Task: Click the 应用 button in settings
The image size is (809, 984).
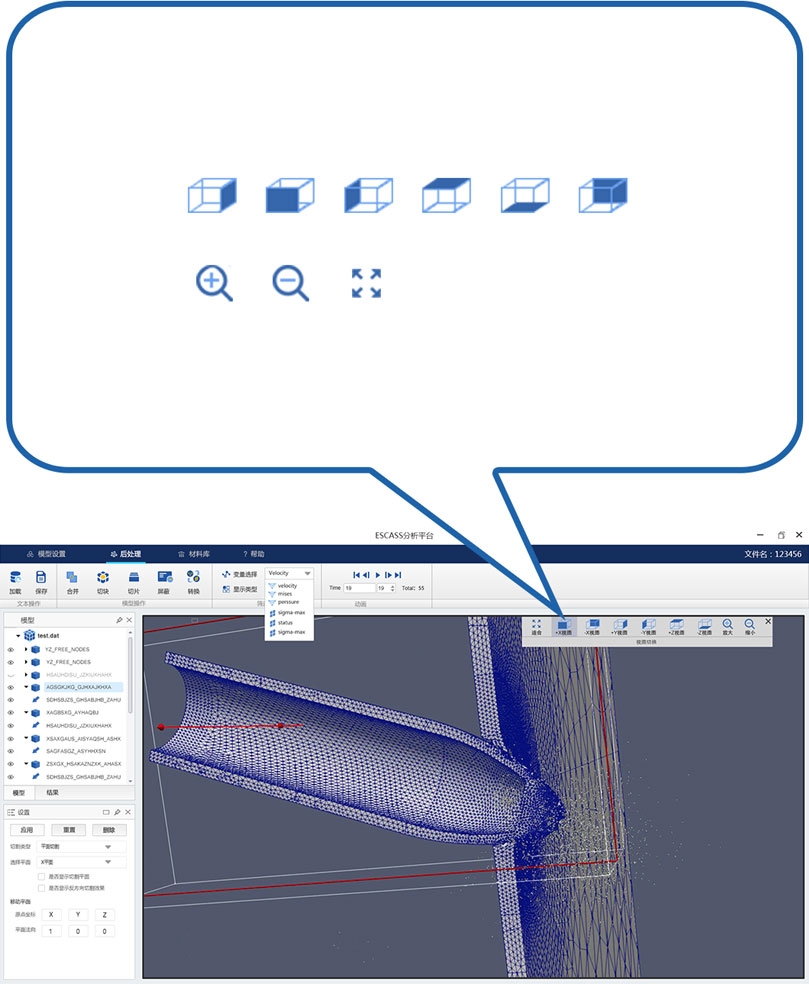Action: click(28, 830)
